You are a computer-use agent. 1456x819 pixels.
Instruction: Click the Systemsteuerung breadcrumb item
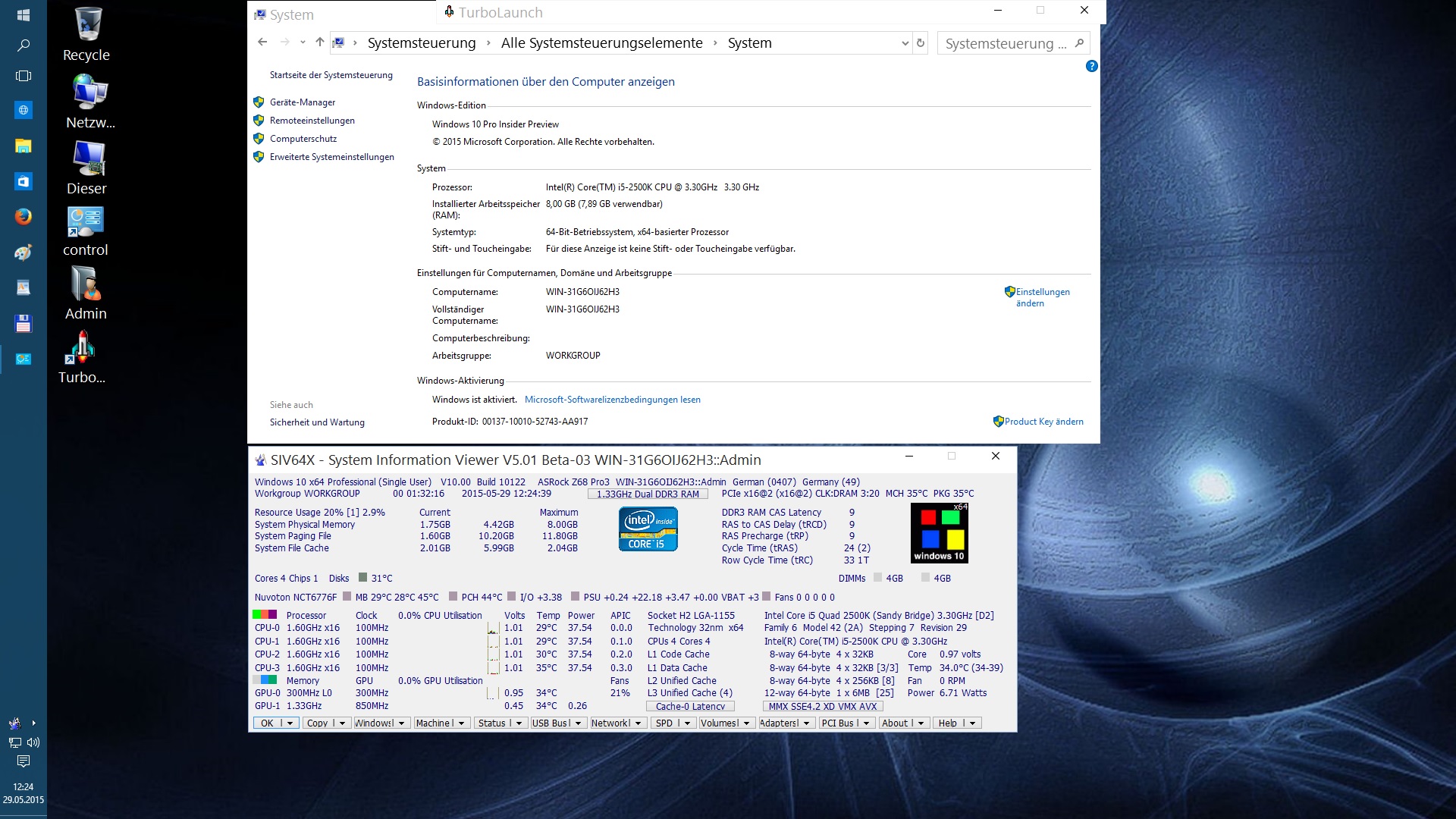coord(421,43)
